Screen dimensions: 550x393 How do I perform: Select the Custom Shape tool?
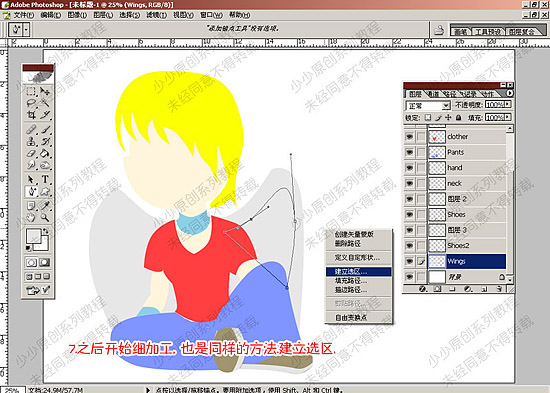point(45,192)
